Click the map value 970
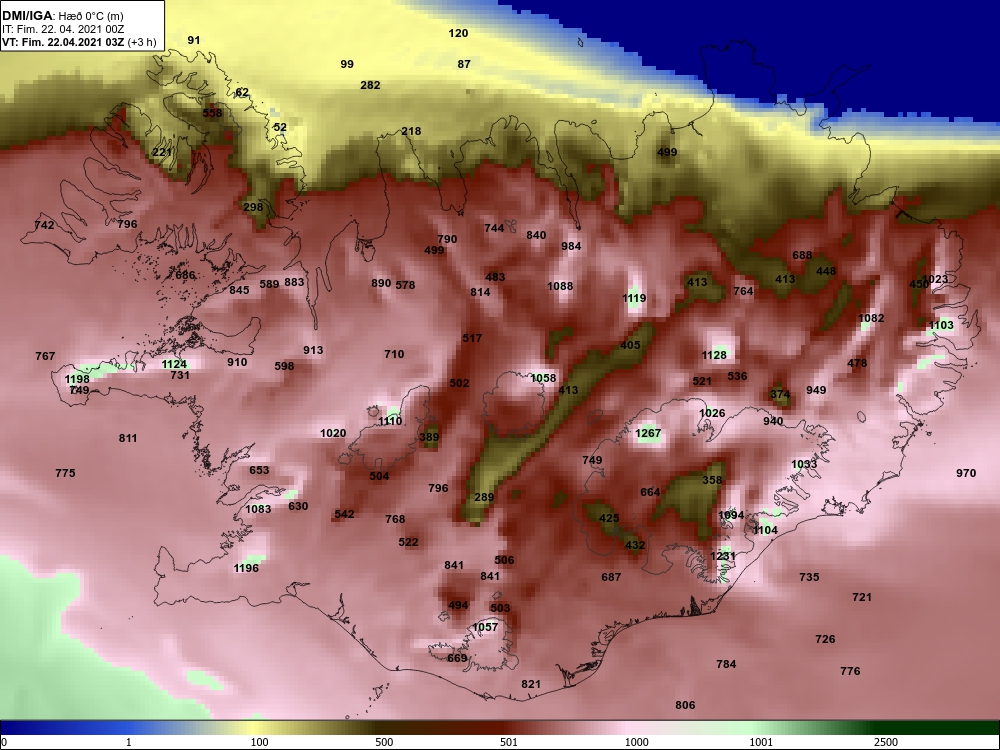This screenshot has height=750, width=1000. 966,473
